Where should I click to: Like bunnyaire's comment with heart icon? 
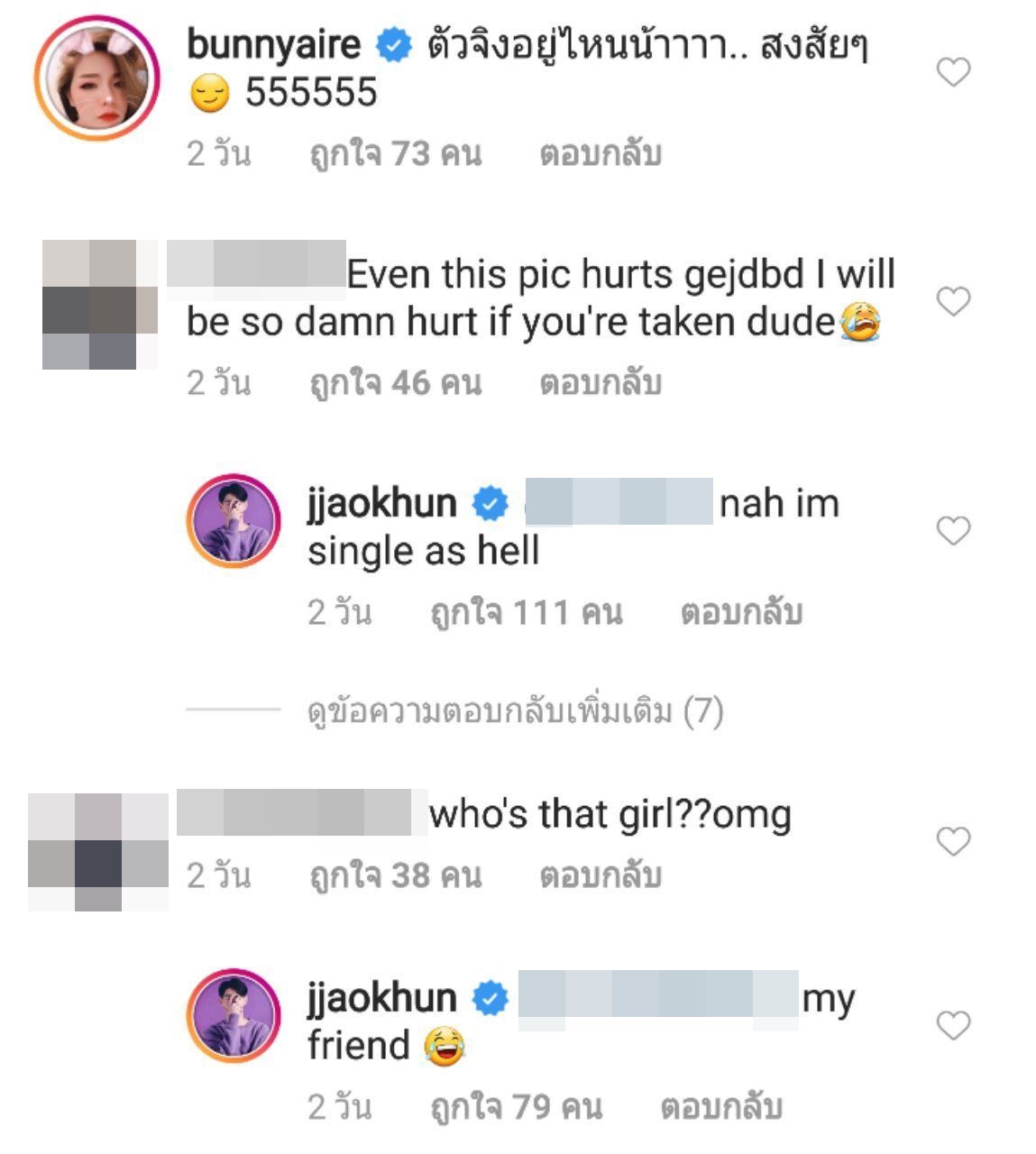coord(953,72)
